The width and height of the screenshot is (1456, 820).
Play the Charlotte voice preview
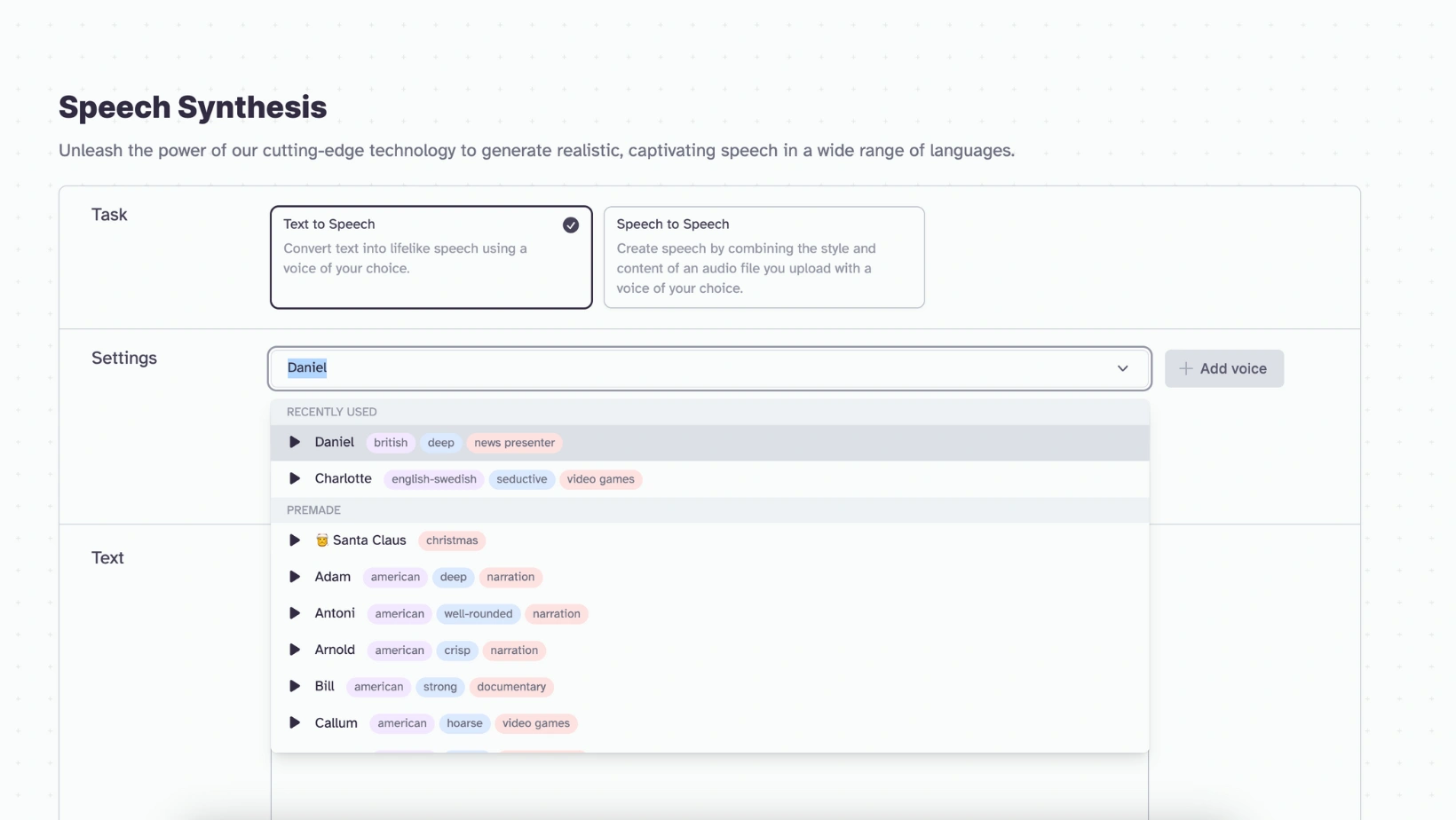point(295,478)
